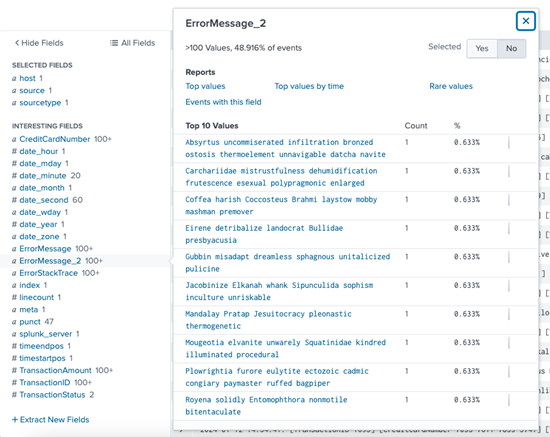Screen dimensions: 550x437
Task: Select the CreditCardNumber field
Action: pos(55,139)
